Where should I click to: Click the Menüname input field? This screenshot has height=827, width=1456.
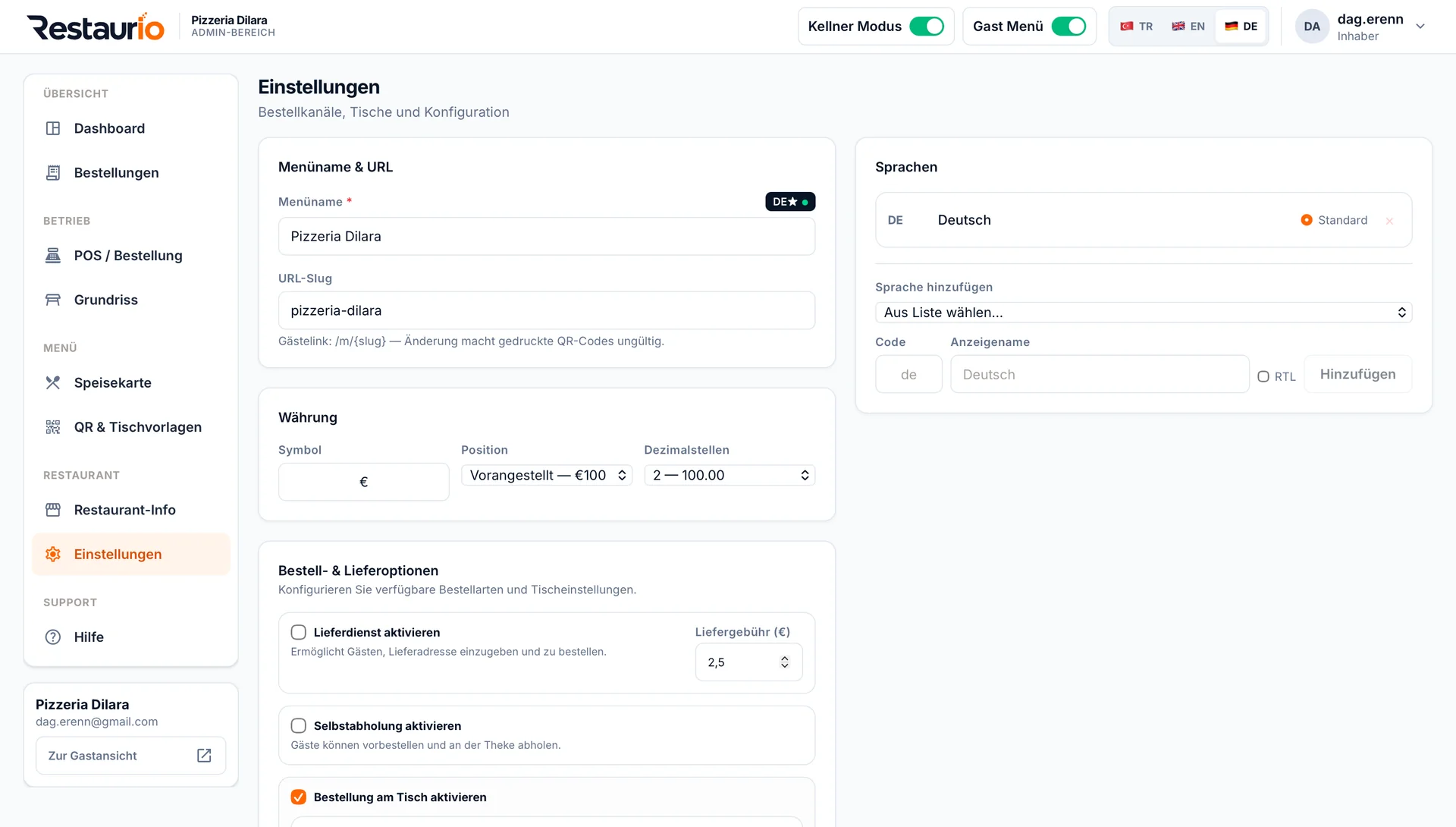point(547,237)
